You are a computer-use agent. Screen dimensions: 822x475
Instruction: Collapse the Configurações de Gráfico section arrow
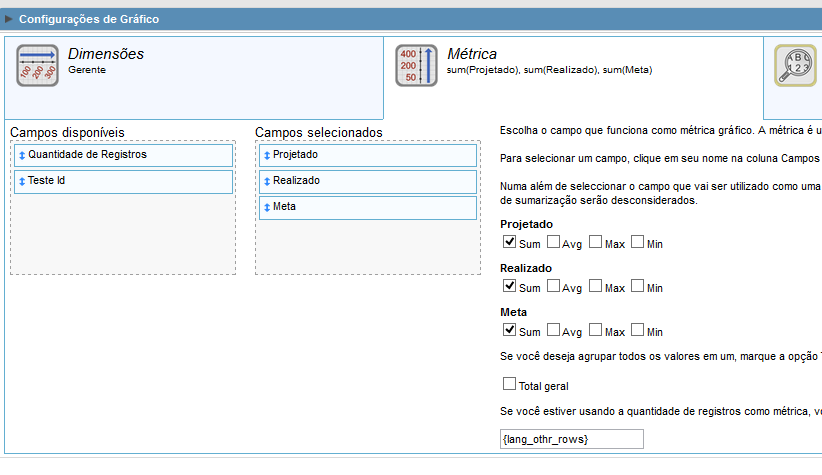tap(9, 19)
